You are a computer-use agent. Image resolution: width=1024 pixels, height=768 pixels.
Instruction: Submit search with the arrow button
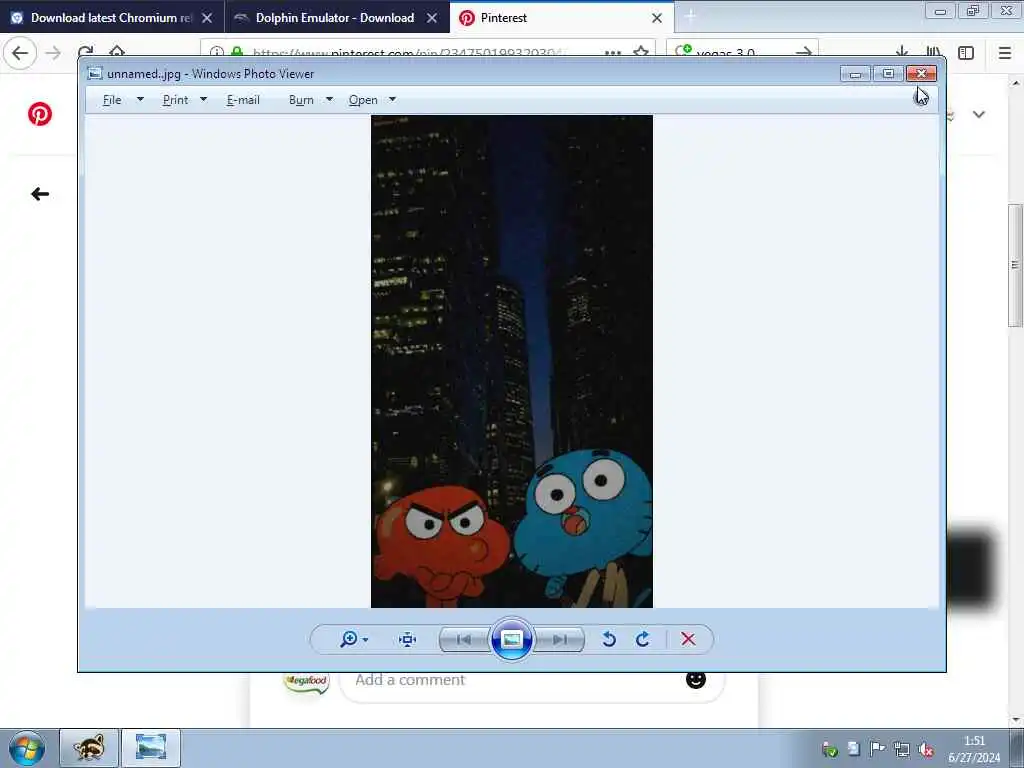coord(804,52)
